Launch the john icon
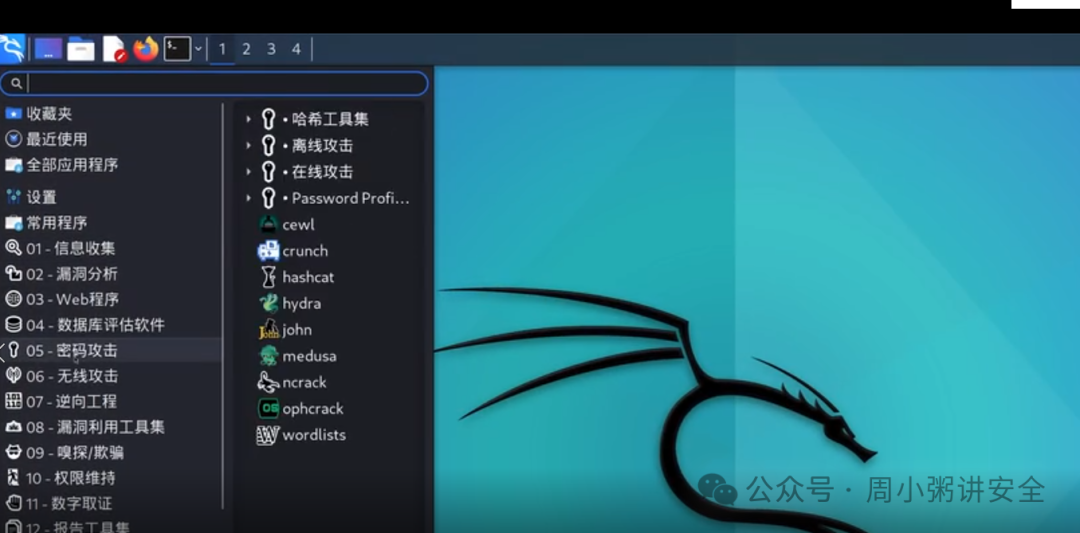The height and width of the screenshot is (533, 1080). point(268,330)
